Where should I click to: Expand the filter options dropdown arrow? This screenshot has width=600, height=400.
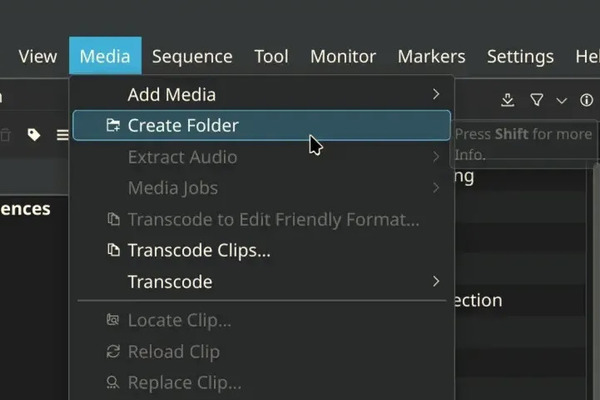pyautogui.click(x=561, y=100)
